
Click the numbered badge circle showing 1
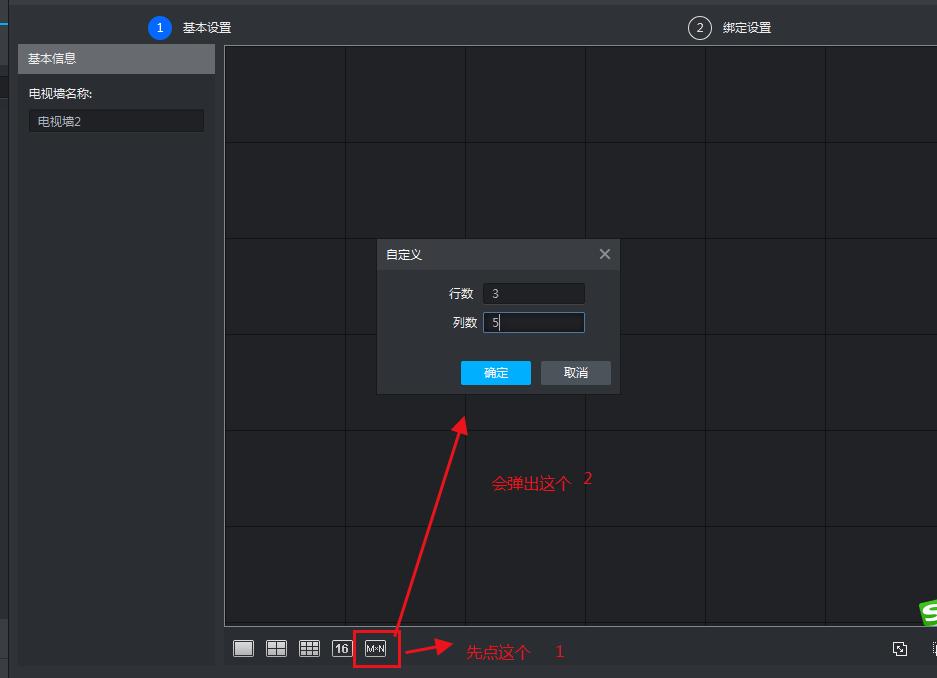pos(159,27)
